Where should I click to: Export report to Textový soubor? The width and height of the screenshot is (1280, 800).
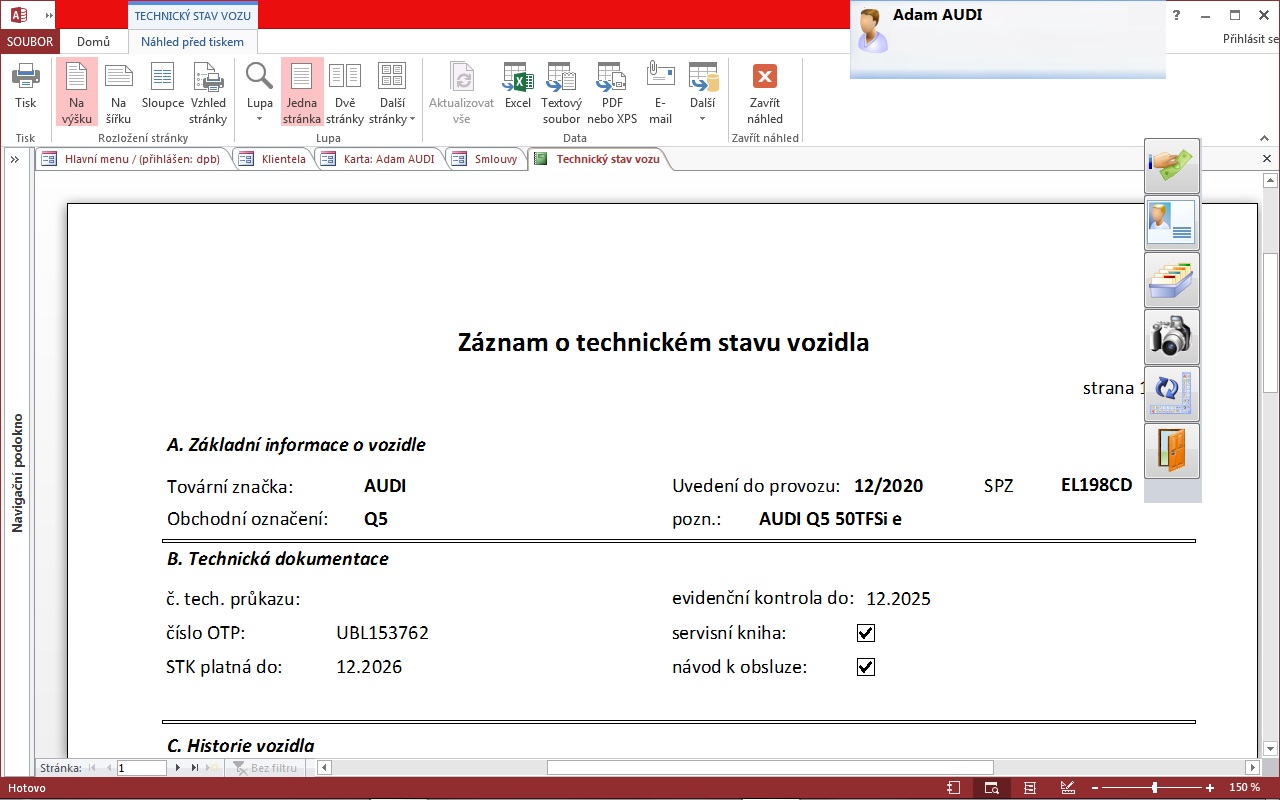[561, 92]
